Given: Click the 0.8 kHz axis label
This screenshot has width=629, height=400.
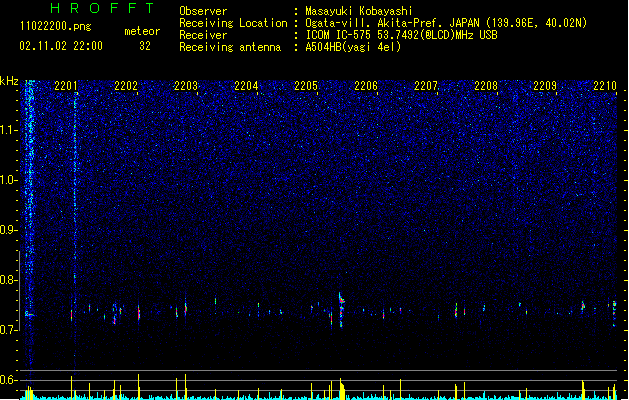Looking at the screenshot, I should click(x=8, y=280).
